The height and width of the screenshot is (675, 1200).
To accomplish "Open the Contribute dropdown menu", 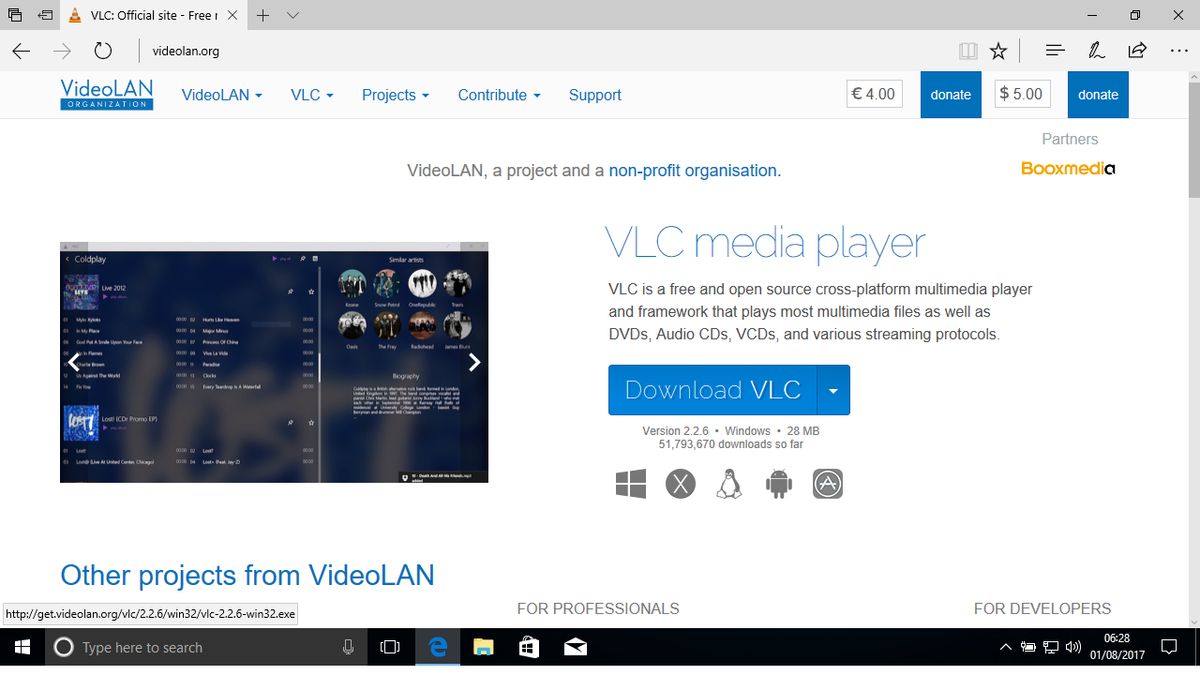I will point(498,95).
